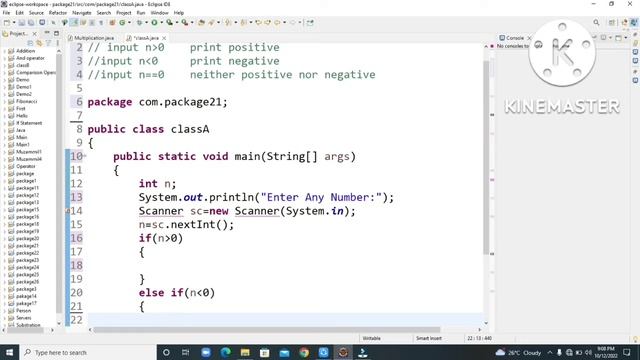Open the Window menu
The width and height of the screenshot is (640, 360).
click(159, 13)
